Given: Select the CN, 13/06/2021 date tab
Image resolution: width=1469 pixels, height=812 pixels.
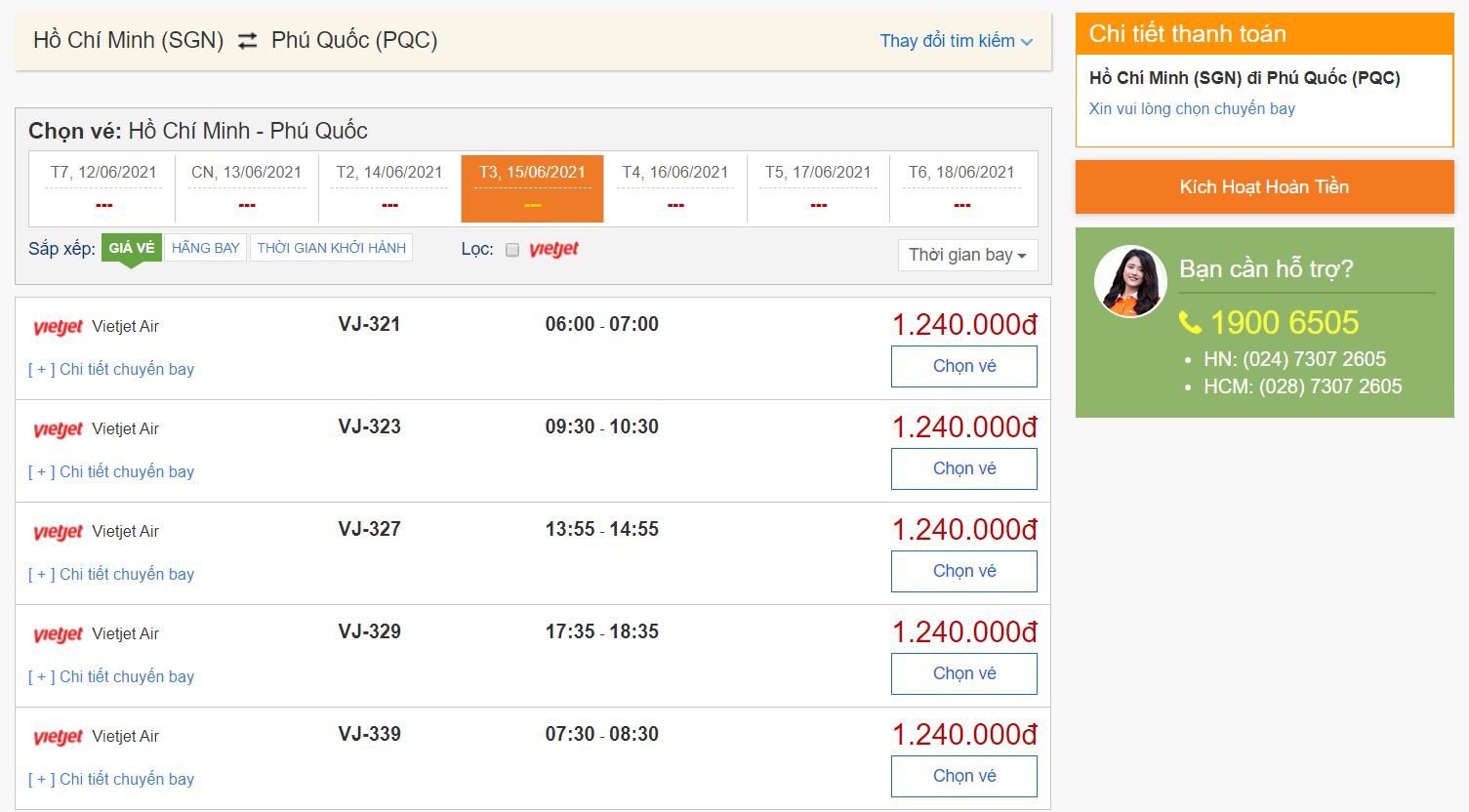Looking at the screenshot, I should 247,187.
